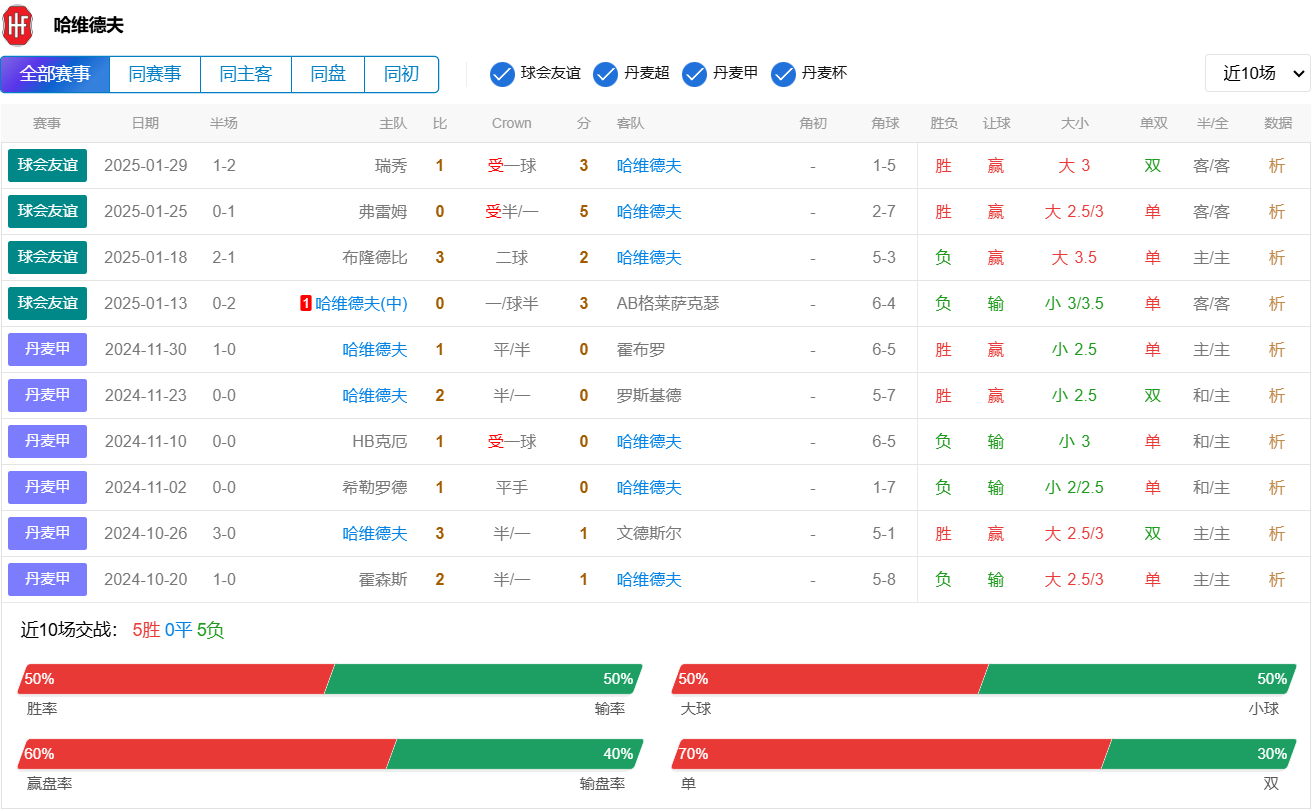Click away team 罗斯基德
Image resolution: width=1315 pixels, height=811 pixels.
[649, 395]
